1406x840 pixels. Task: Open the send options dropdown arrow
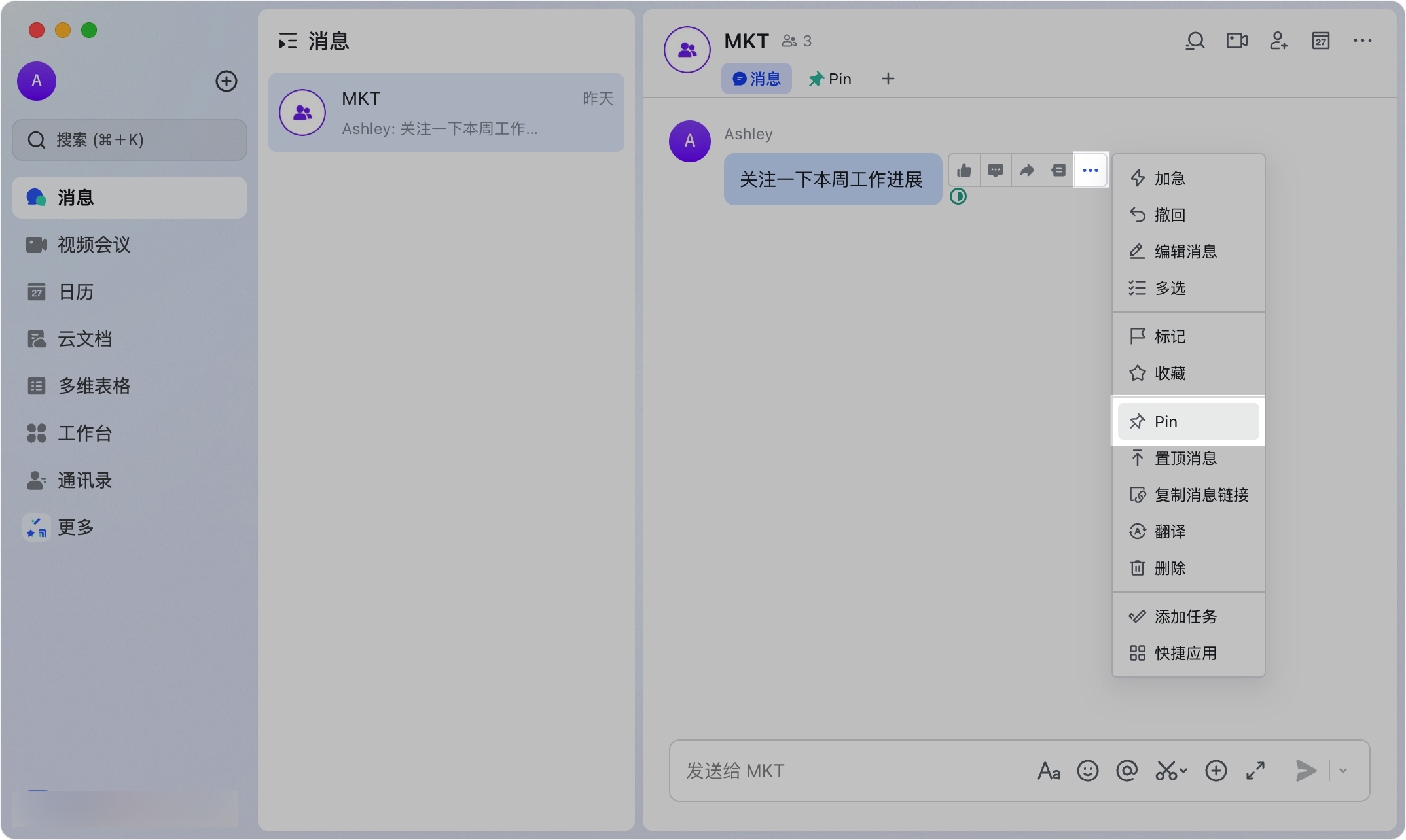(x=1343, y=771)
